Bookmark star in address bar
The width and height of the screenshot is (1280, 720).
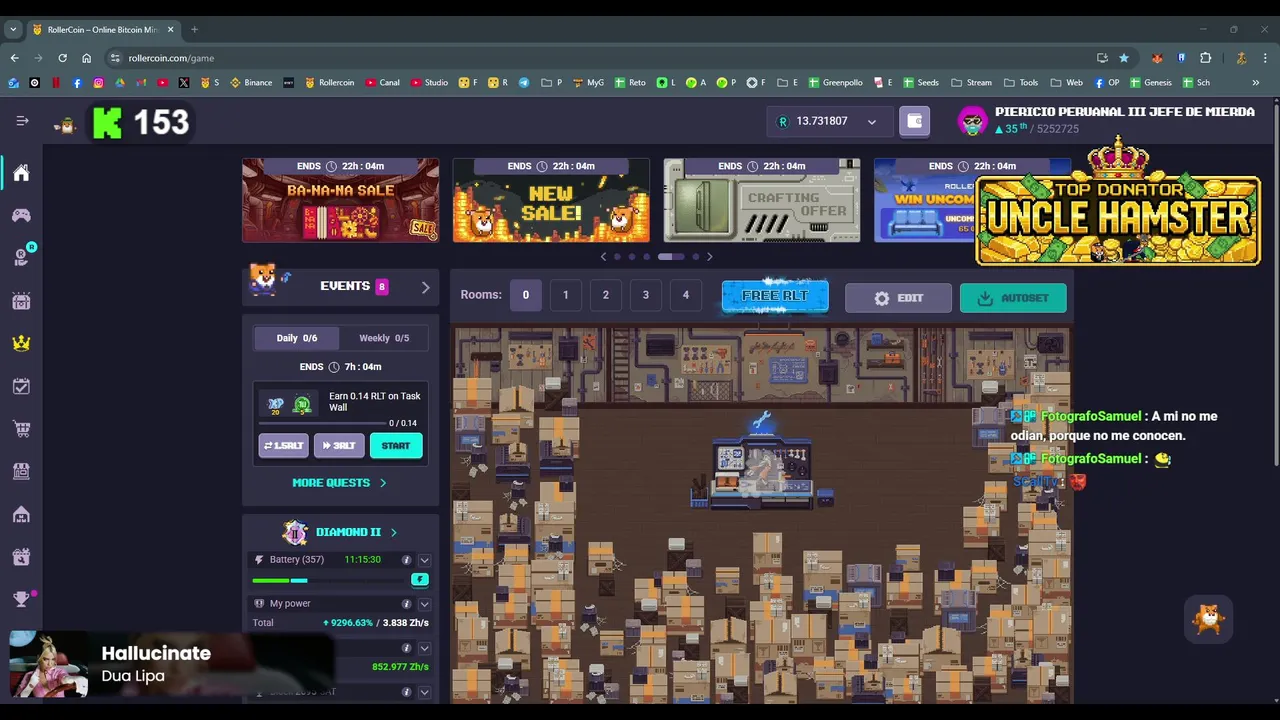point(1124,58)
